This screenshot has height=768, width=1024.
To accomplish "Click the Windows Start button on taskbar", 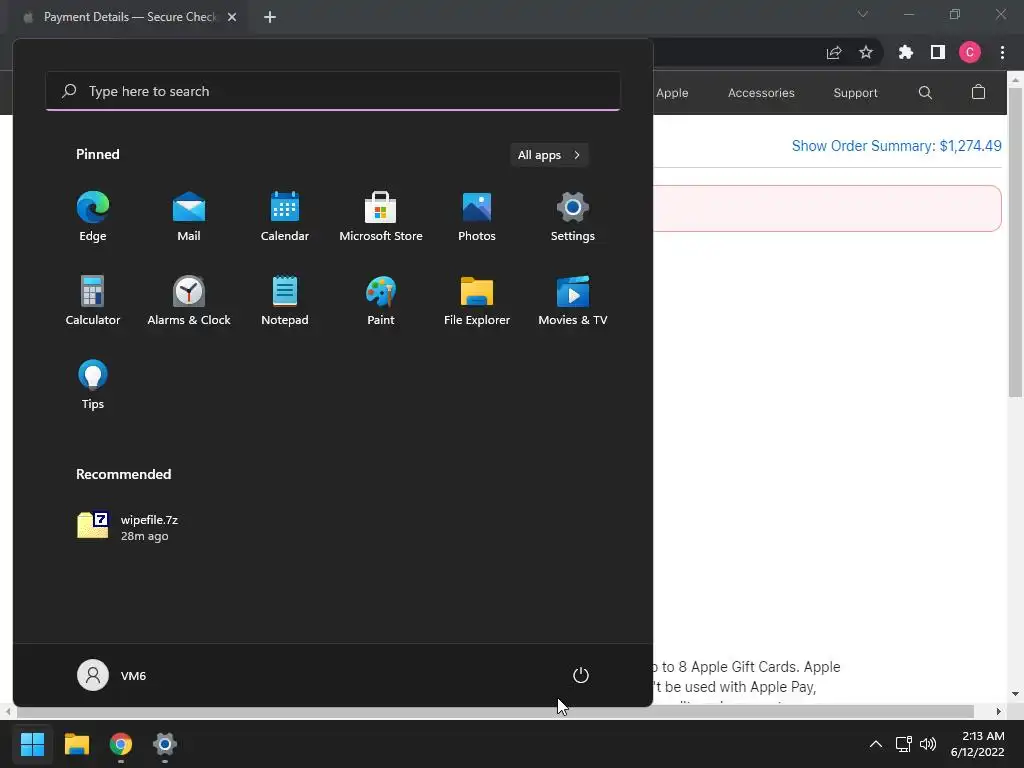I will pyautogui.click(x=32, y=744).
